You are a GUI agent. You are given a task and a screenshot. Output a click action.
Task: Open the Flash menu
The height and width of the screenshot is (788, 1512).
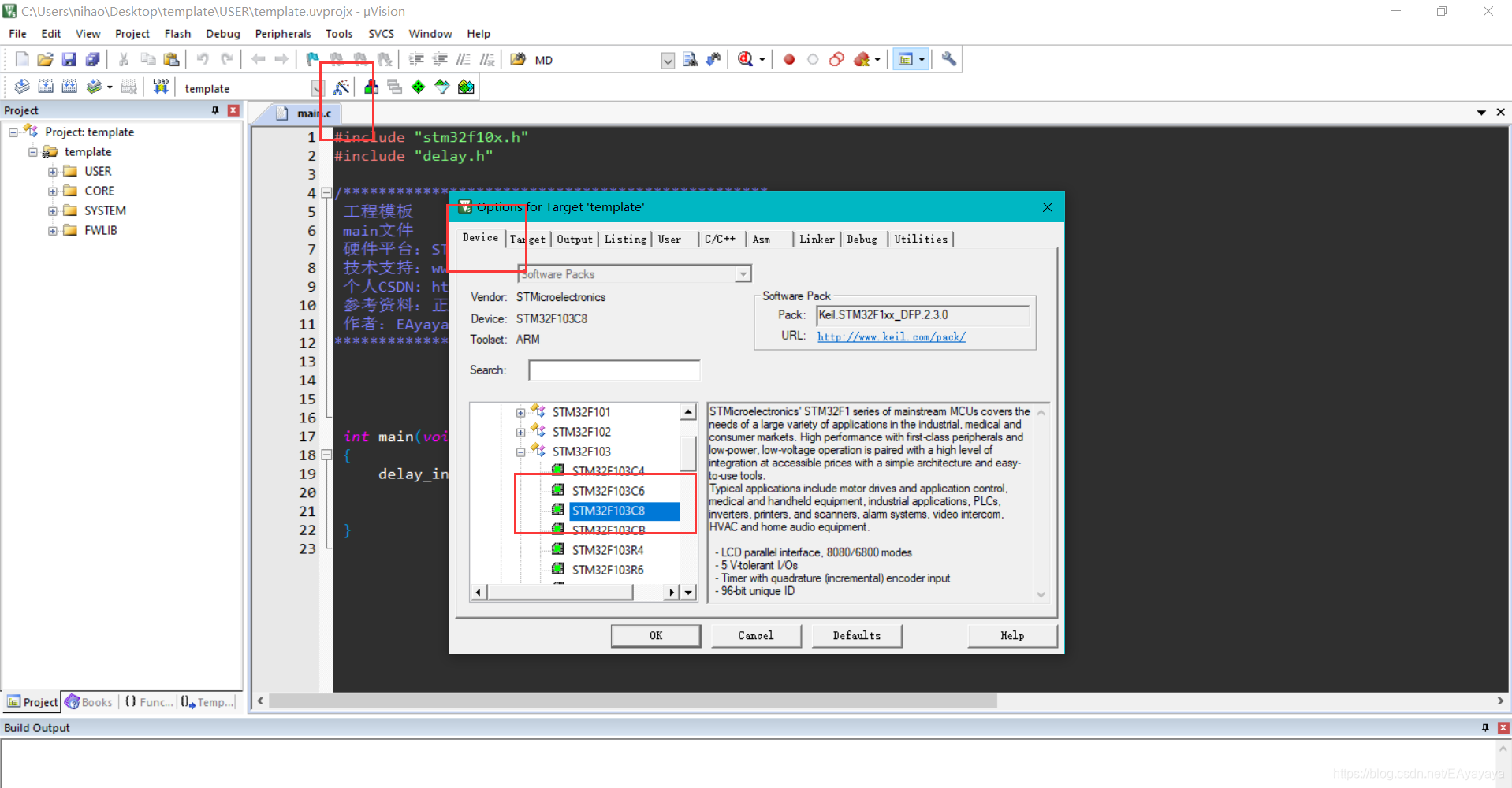pos(177,34)
